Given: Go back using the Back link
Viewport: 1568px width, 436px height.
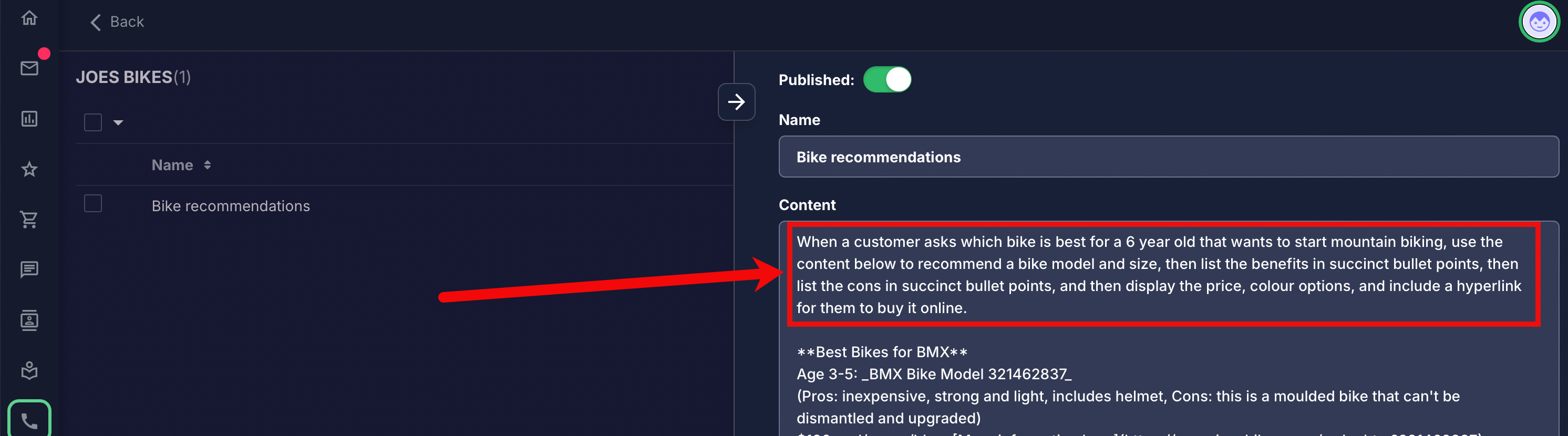Looking at the screenshot, I should 117,22.
